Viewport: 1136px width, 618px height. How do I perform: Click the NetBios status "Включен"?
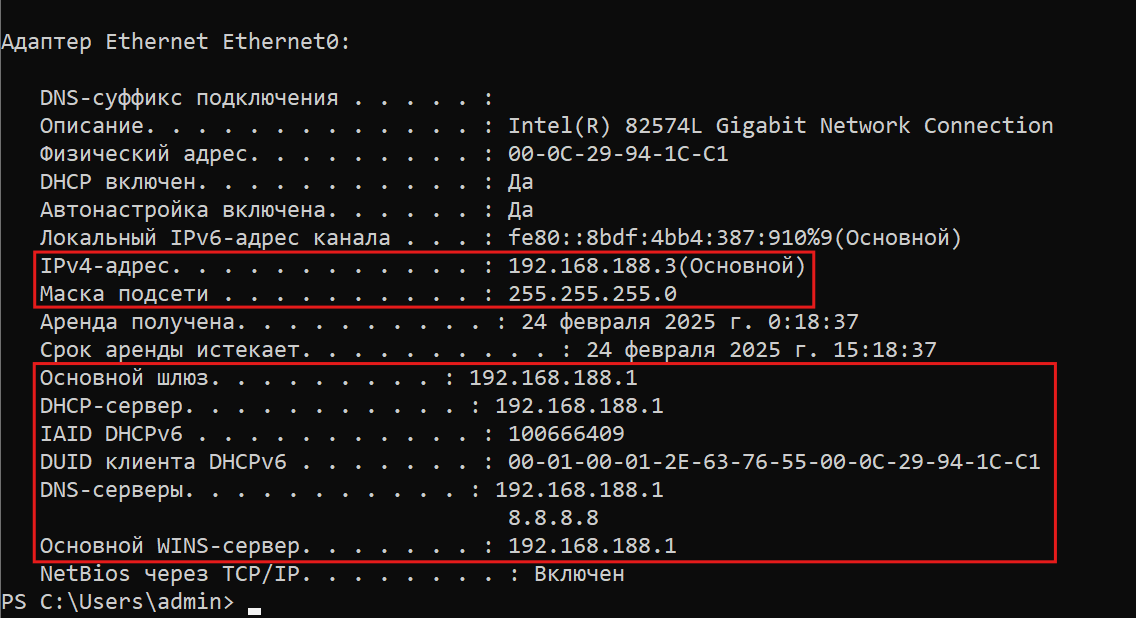coord(579,574)
